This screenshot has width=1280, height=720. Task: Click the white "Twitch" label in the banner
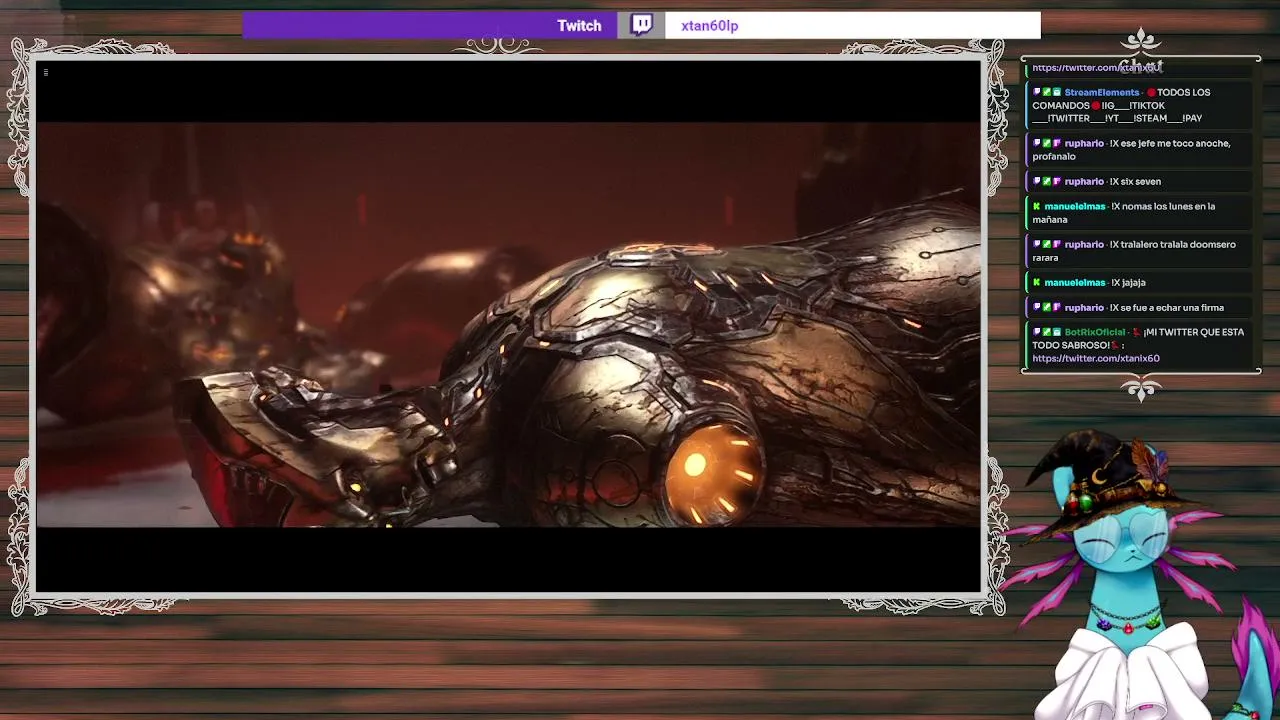579,26
